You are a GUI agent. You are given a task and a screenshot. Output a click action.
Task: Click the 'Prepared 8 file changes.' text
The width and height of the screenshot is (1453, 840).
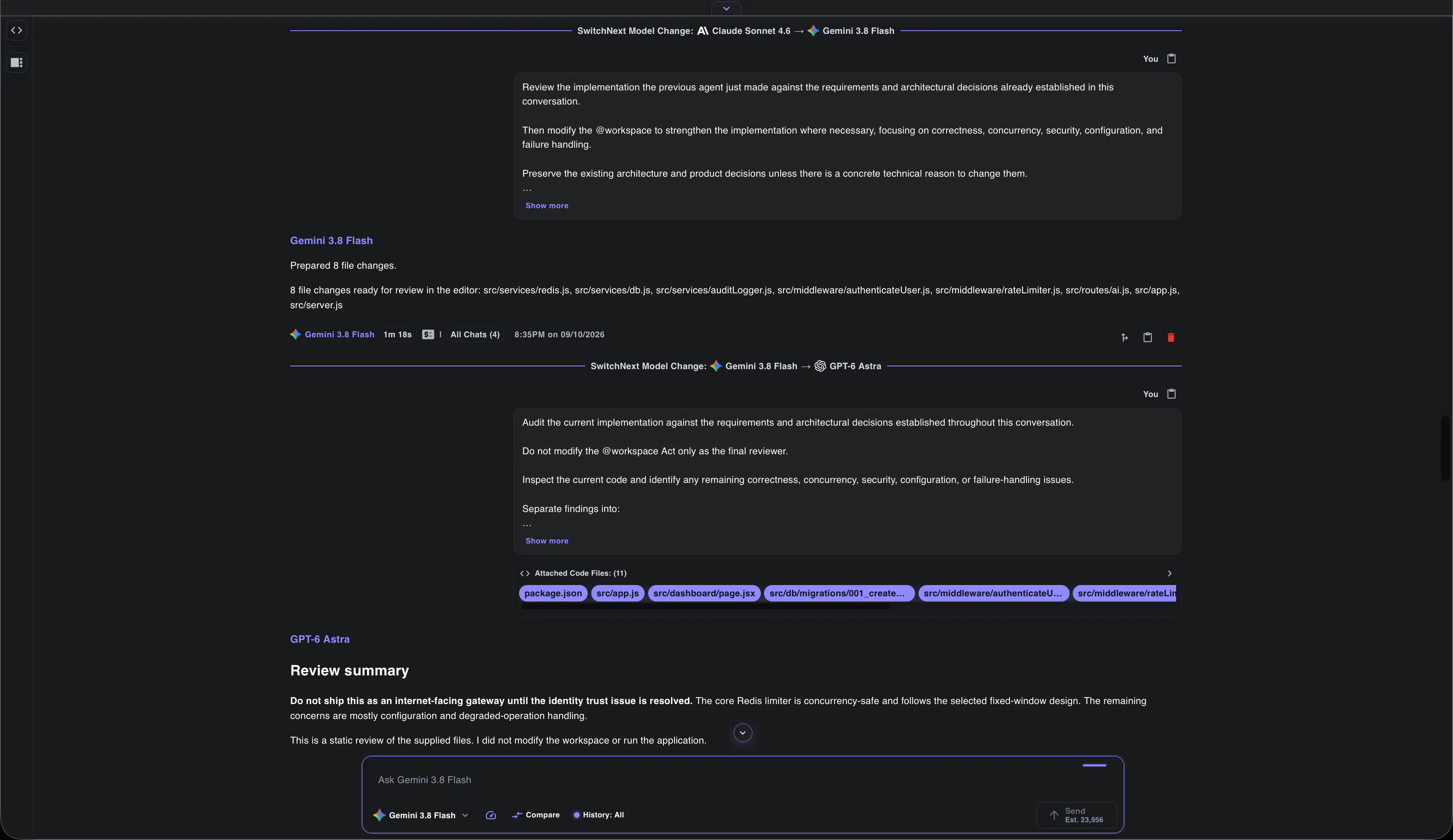pyautogui.click(x=343, y=266)
